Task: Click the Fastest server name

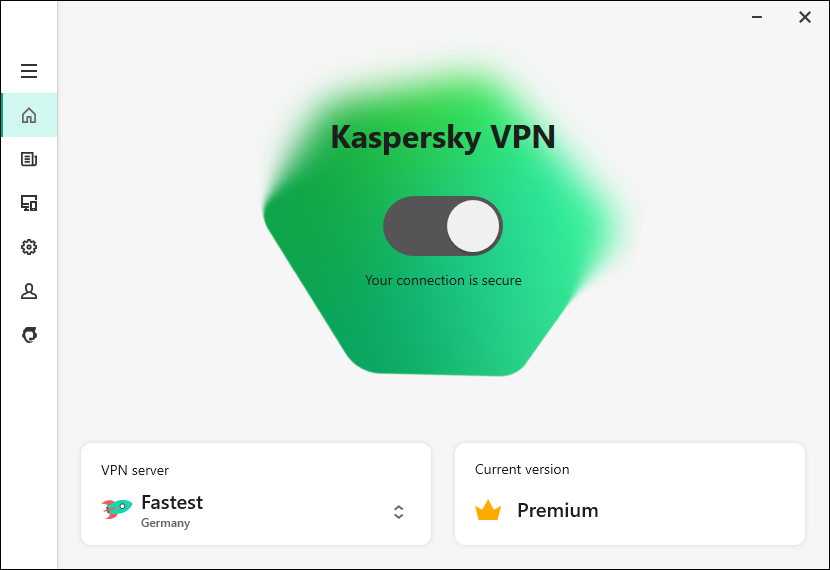Action: coord(172,502)
